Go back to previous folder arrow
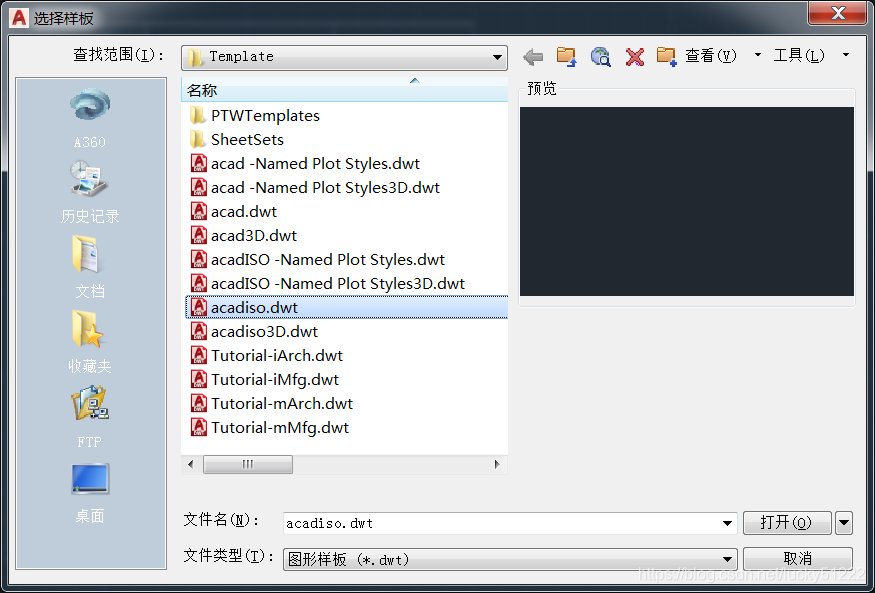The width and height of the screenshot is (875, 593). tap(533, 56)
